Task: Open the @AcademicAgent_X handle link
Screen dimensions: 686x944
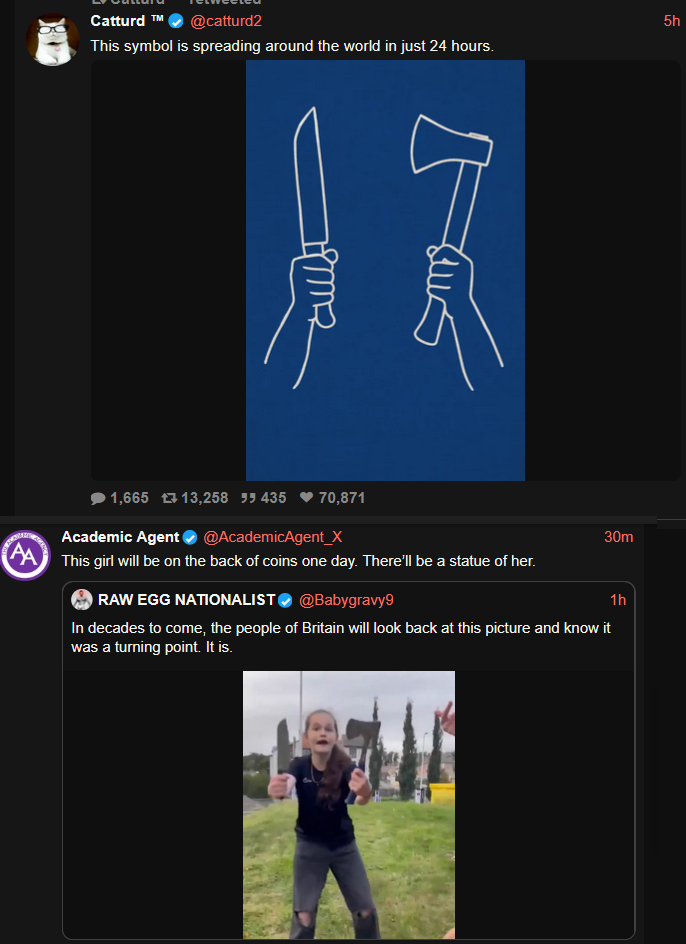Action: pyautogui.click(x=273, y=537)
